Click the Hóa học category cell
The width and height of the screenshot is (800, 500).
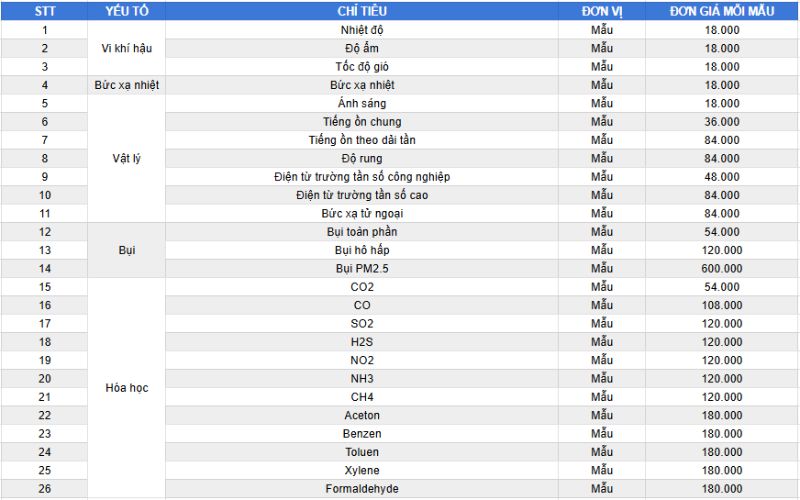[x=126, y=387]
